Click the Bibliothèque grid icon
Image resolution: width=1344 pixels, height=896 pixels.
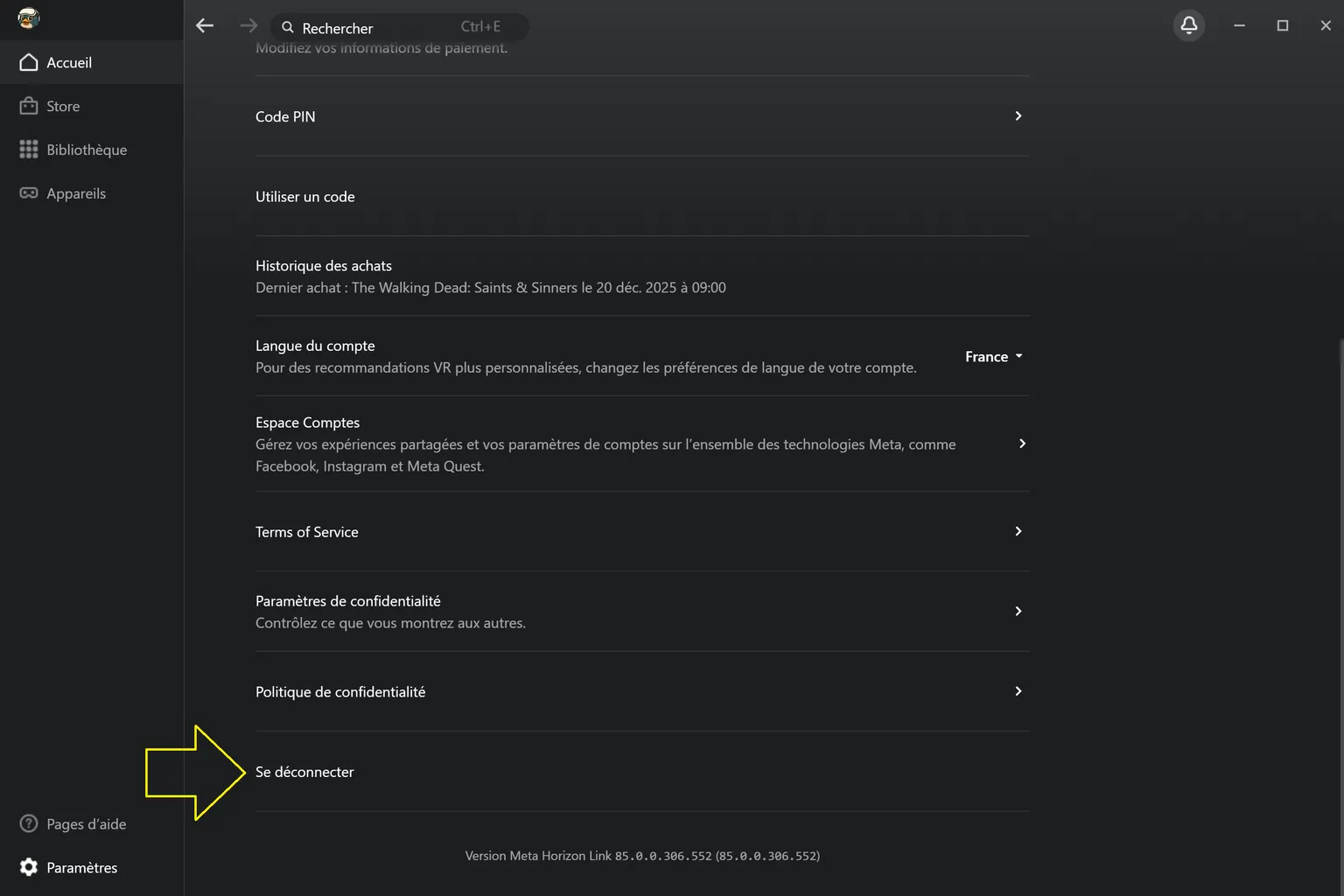tap(29, 150)
